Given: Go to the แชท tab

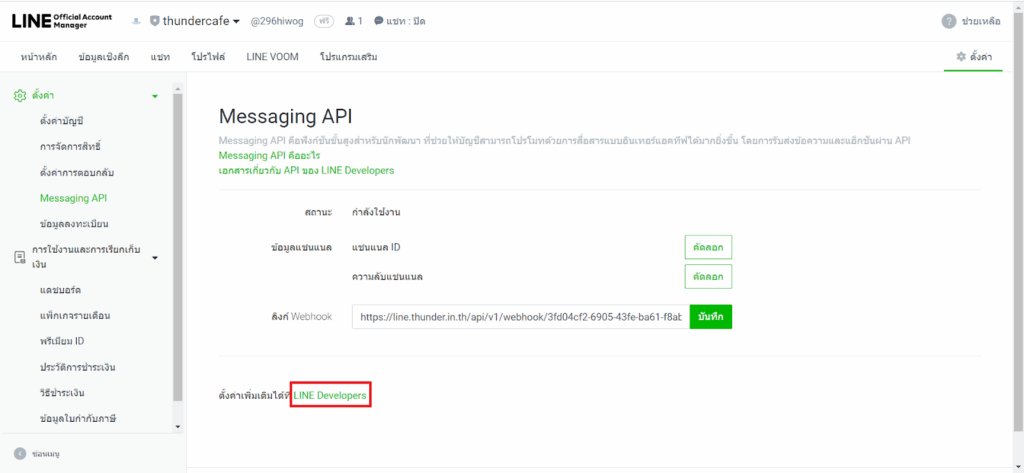Looking at the screenshot, I should point(160,57).
